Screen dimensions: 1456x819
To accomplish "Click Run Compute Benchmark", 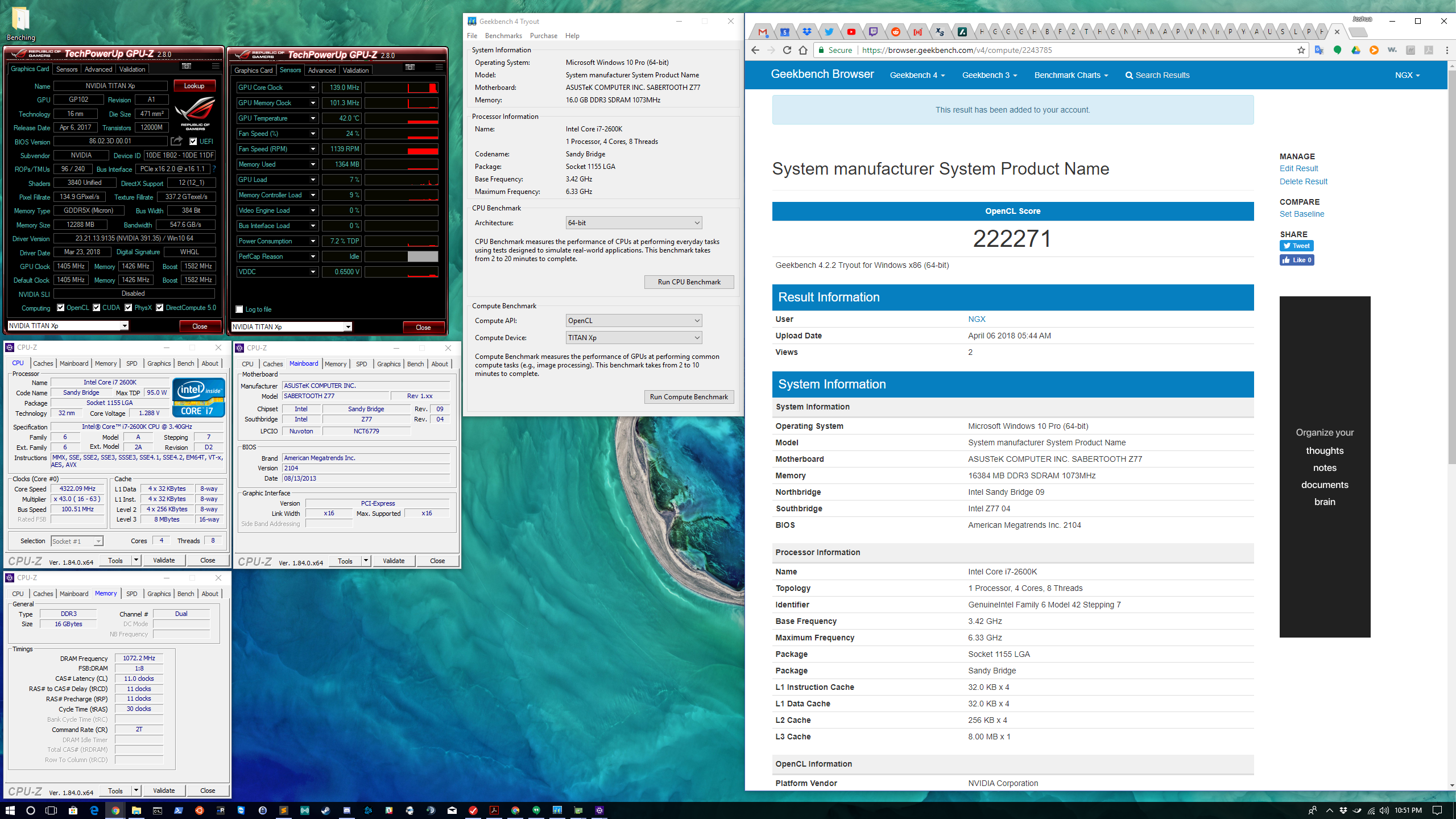I will click(x=689, y=397).
